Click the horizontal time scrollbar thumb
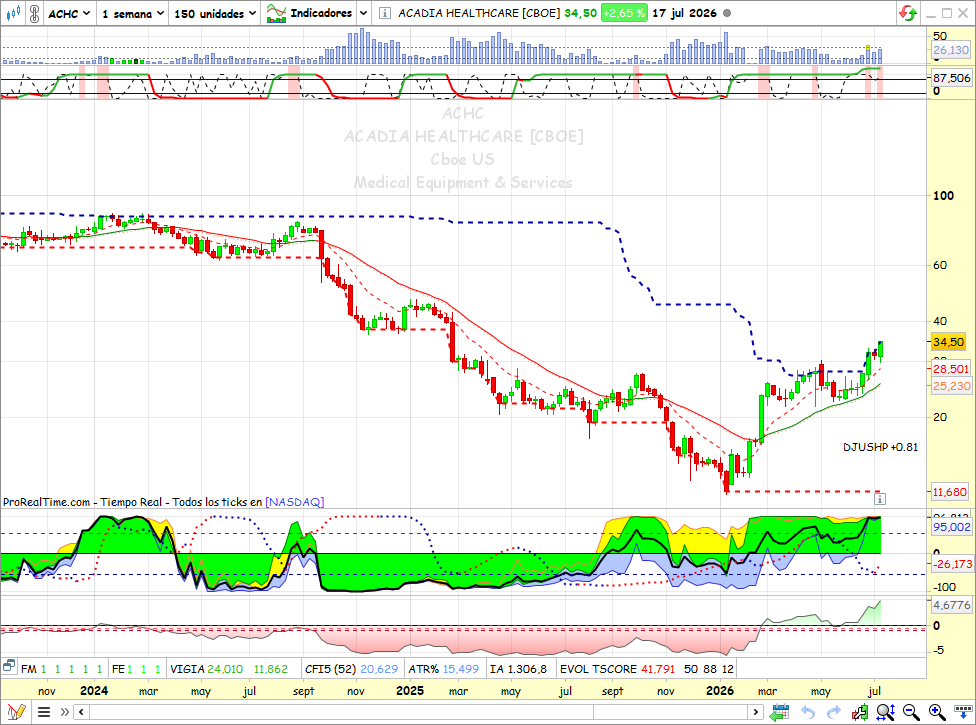 pyautogui.click(x=671, y=711)
